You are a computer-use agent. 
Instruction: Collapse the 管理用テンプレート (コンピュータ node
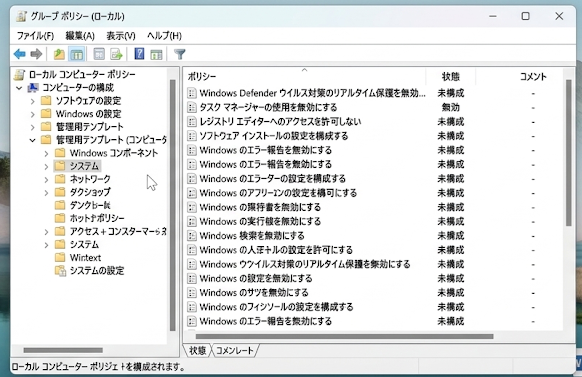coord(33,140)
